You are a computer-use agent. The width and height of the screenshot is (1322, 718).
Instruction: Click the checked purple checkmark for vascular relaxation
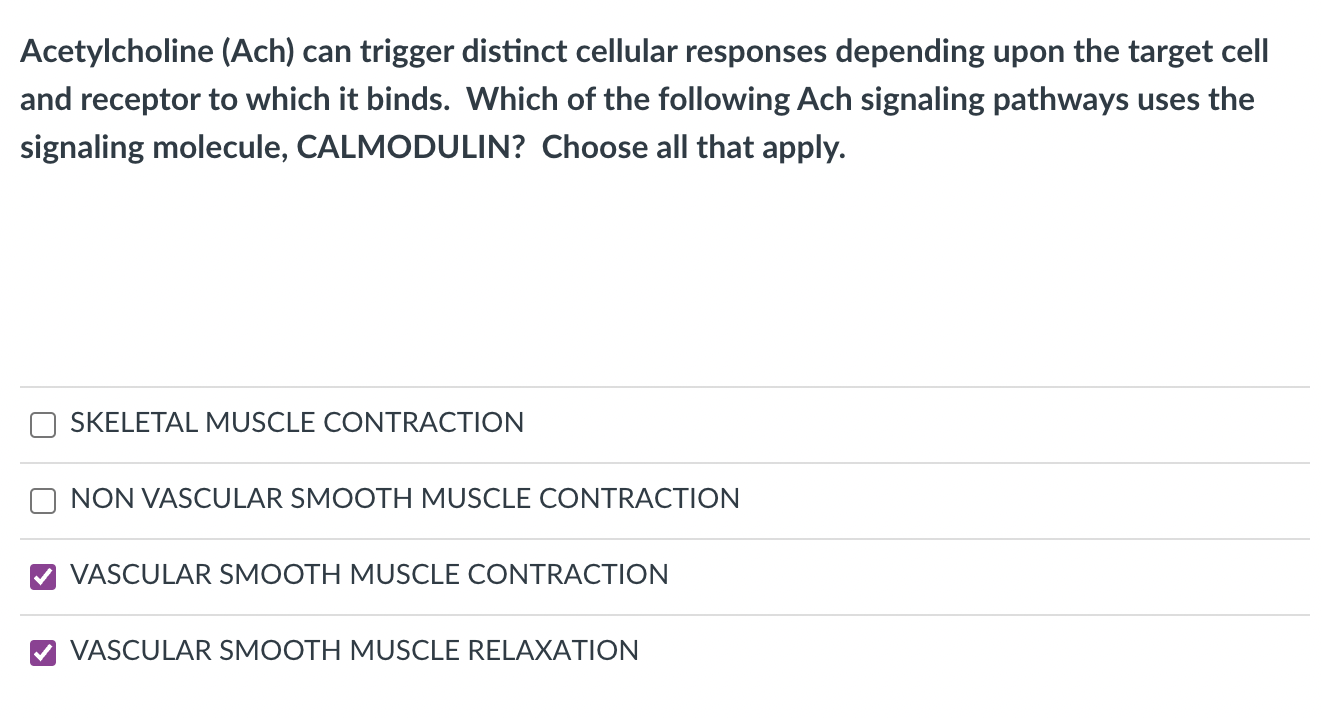pos(43,651)
